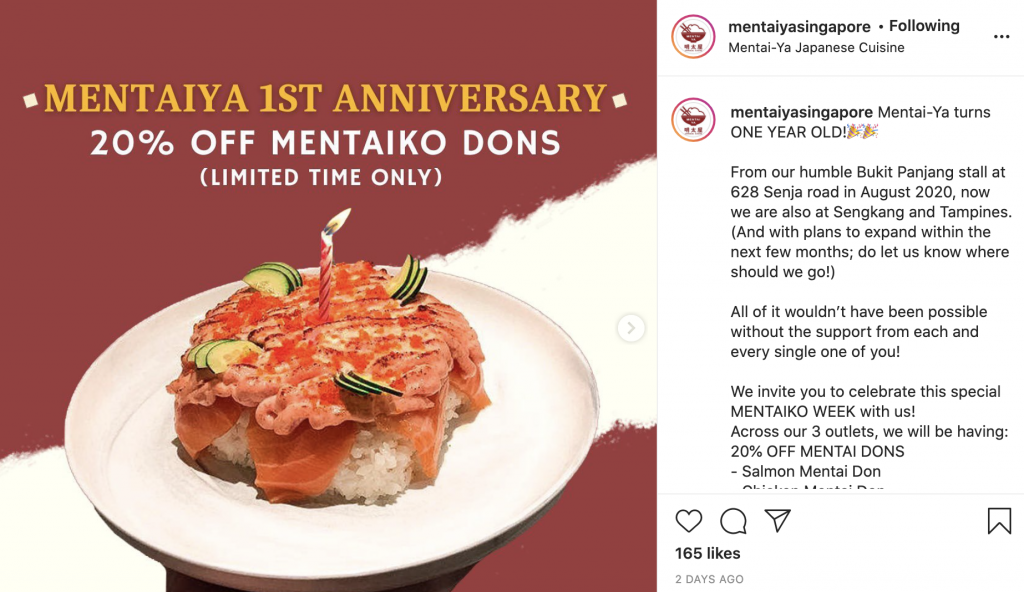Click the (LIMITED TIME ONLY) text
The image size is (1024, 592).
coord(321,178)
